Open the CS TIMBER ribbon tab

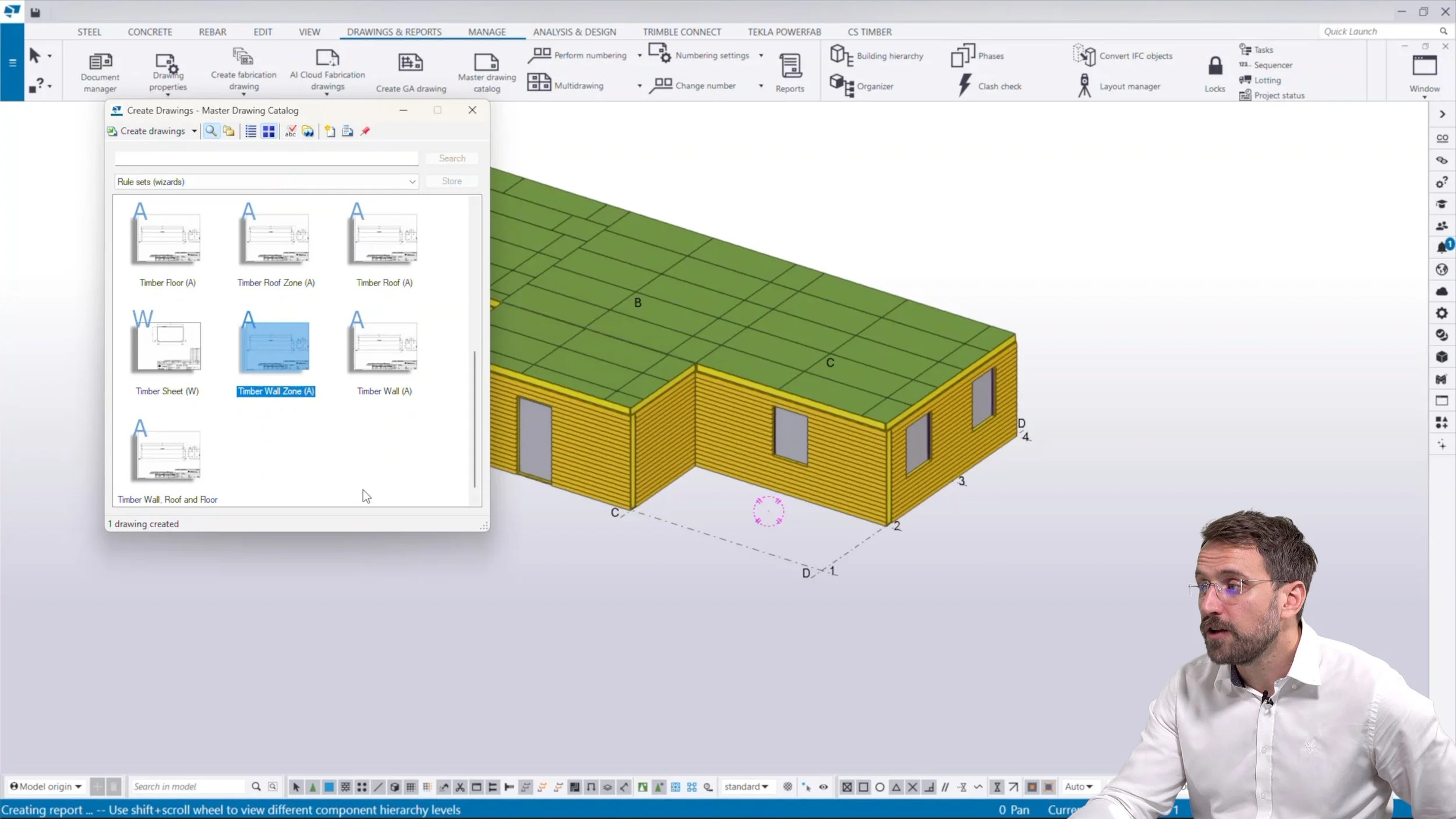pyautogui.click(x=870, y=32)
